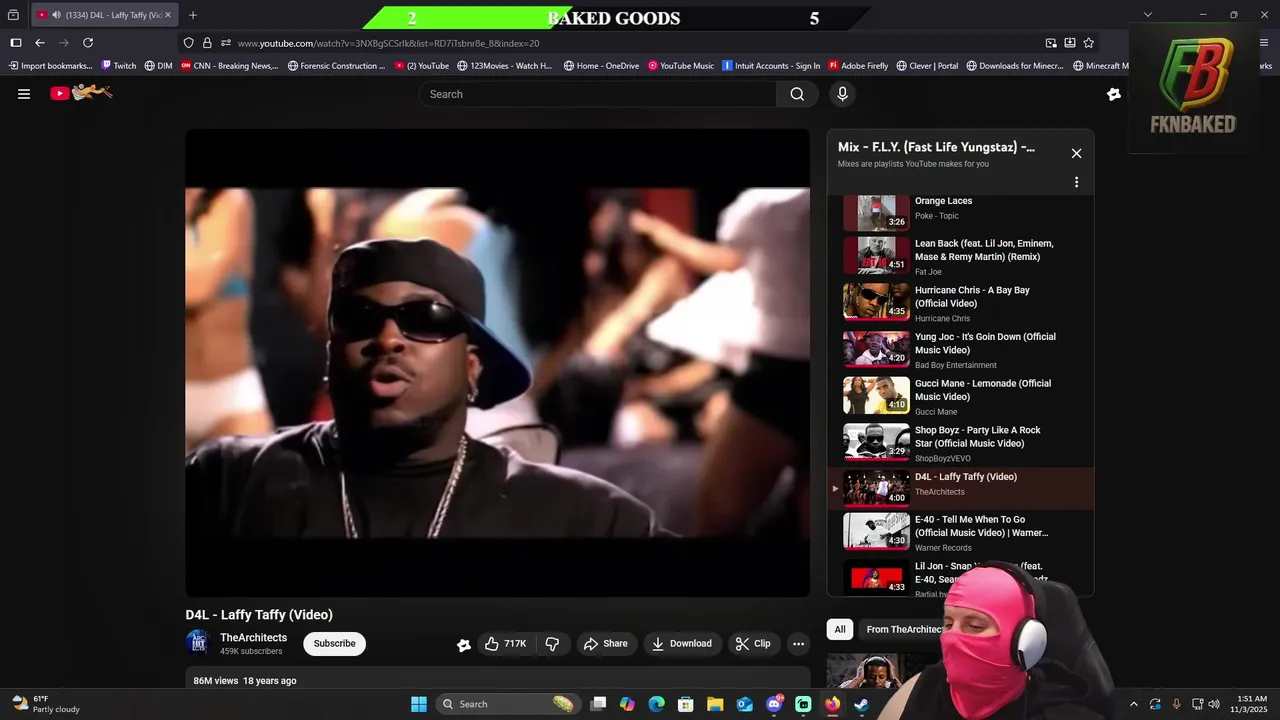Play E-40 Tell Me When To Go
The width and height of the screenshot is (1280, 720).
[x=960, y=533]
